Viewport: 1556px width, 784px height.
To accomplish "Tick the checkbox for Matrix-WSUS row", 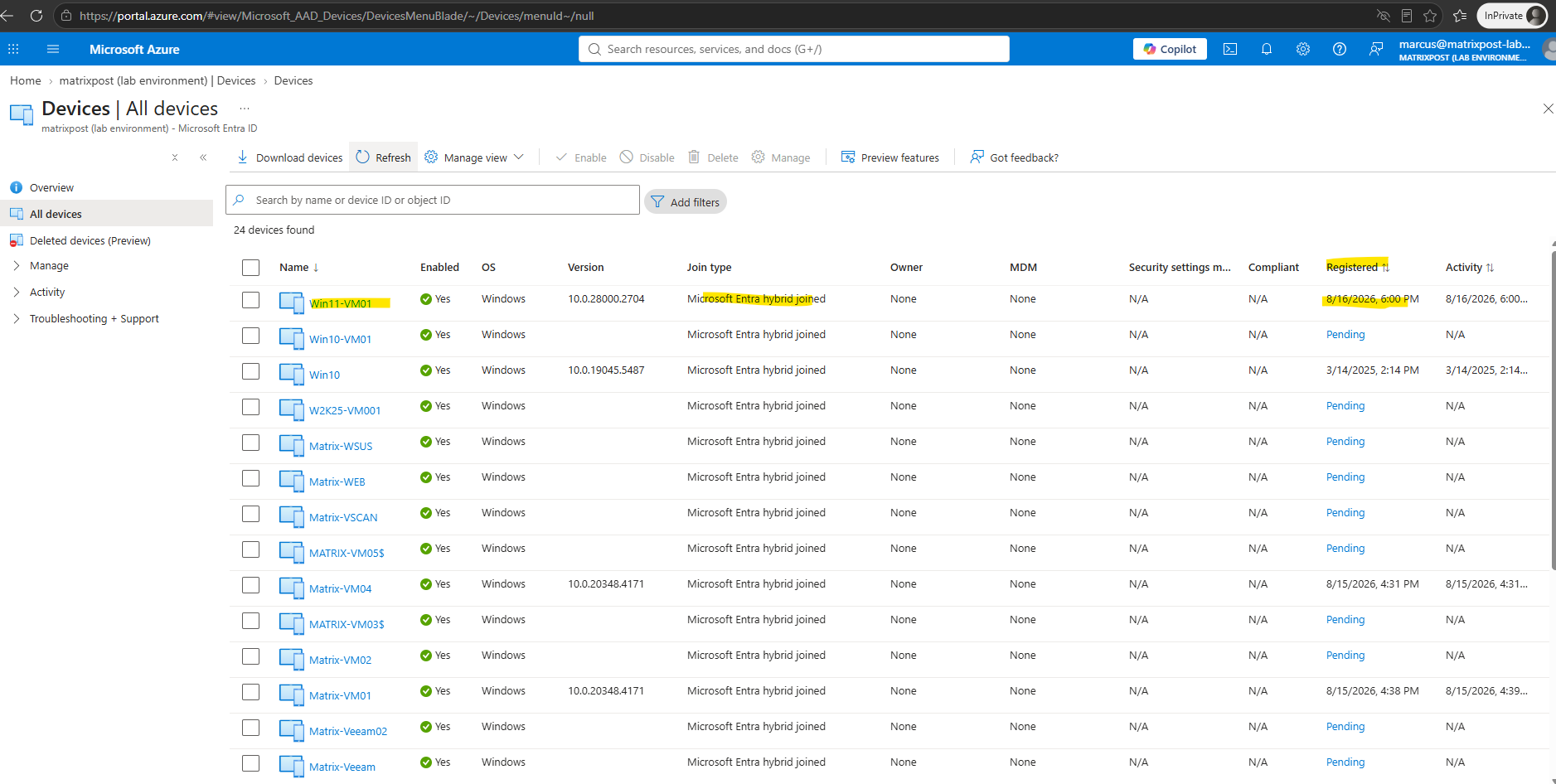I will [251, 443].
